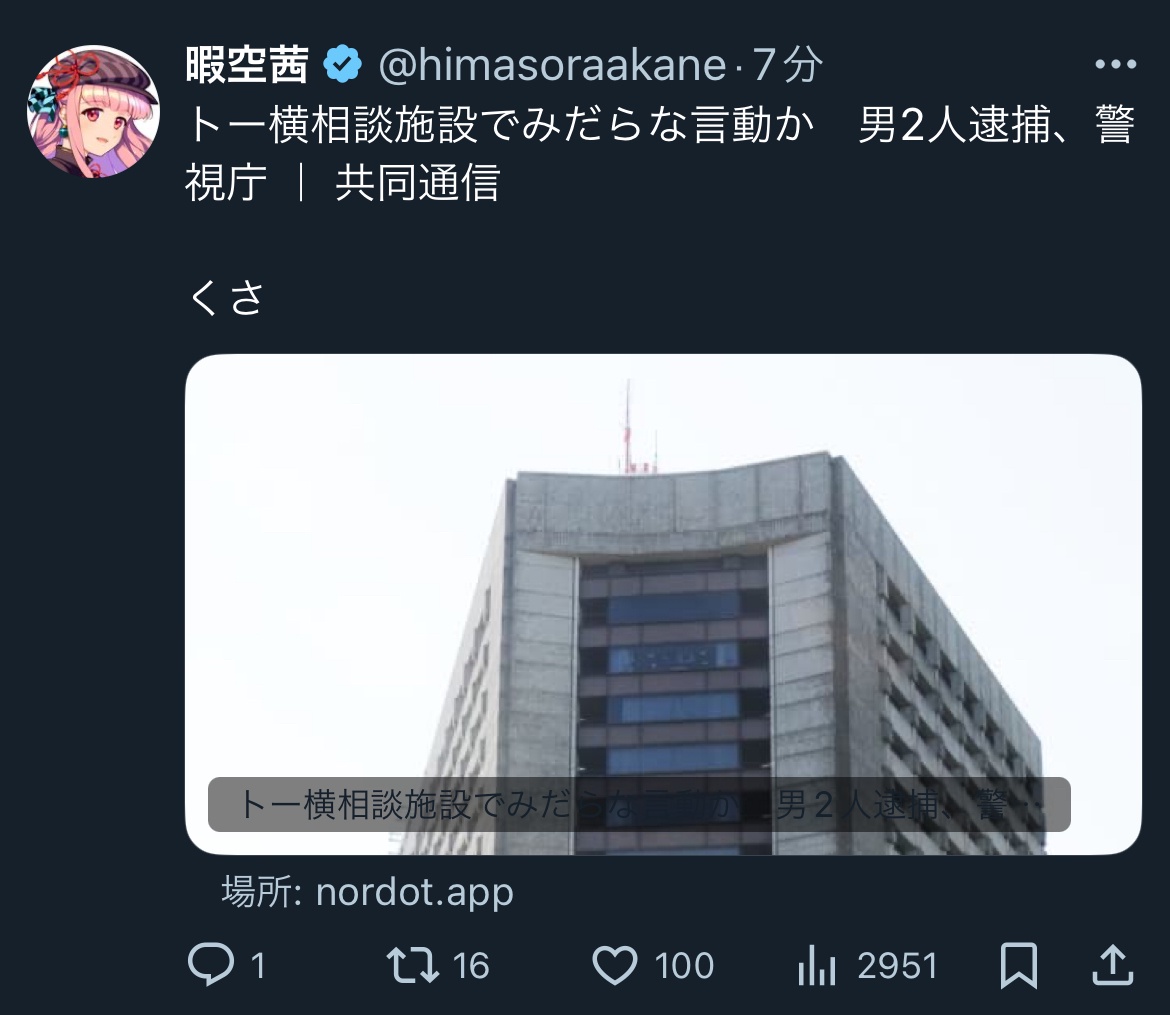Bookmark this tweet
Image resolution: width=1170 pixels, height=1015 pixels.
click(1019, 965)
